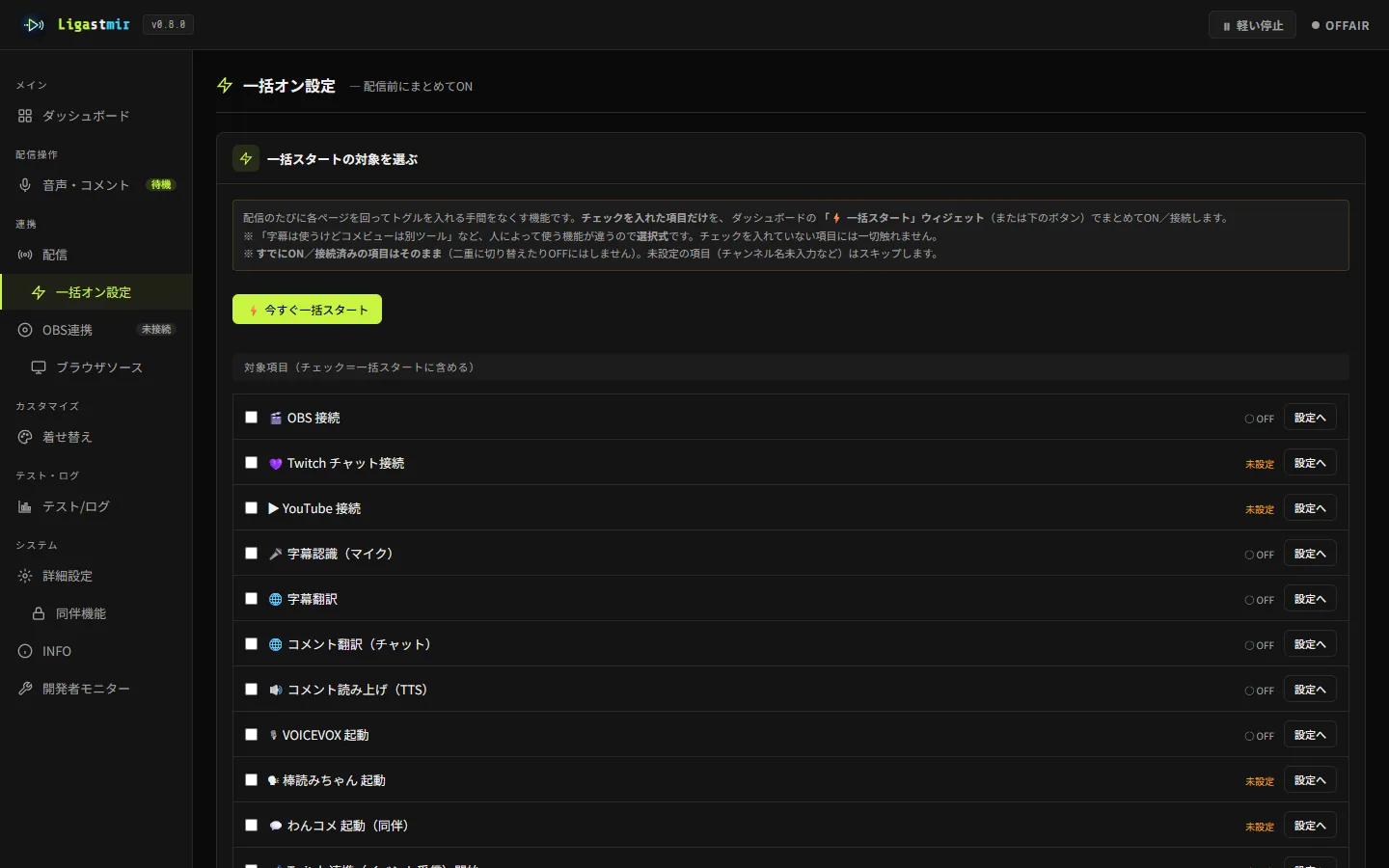Check the OBS 接続 checkbox
Viewport: 1389px width, 868px height.
(x=252, y=418)
